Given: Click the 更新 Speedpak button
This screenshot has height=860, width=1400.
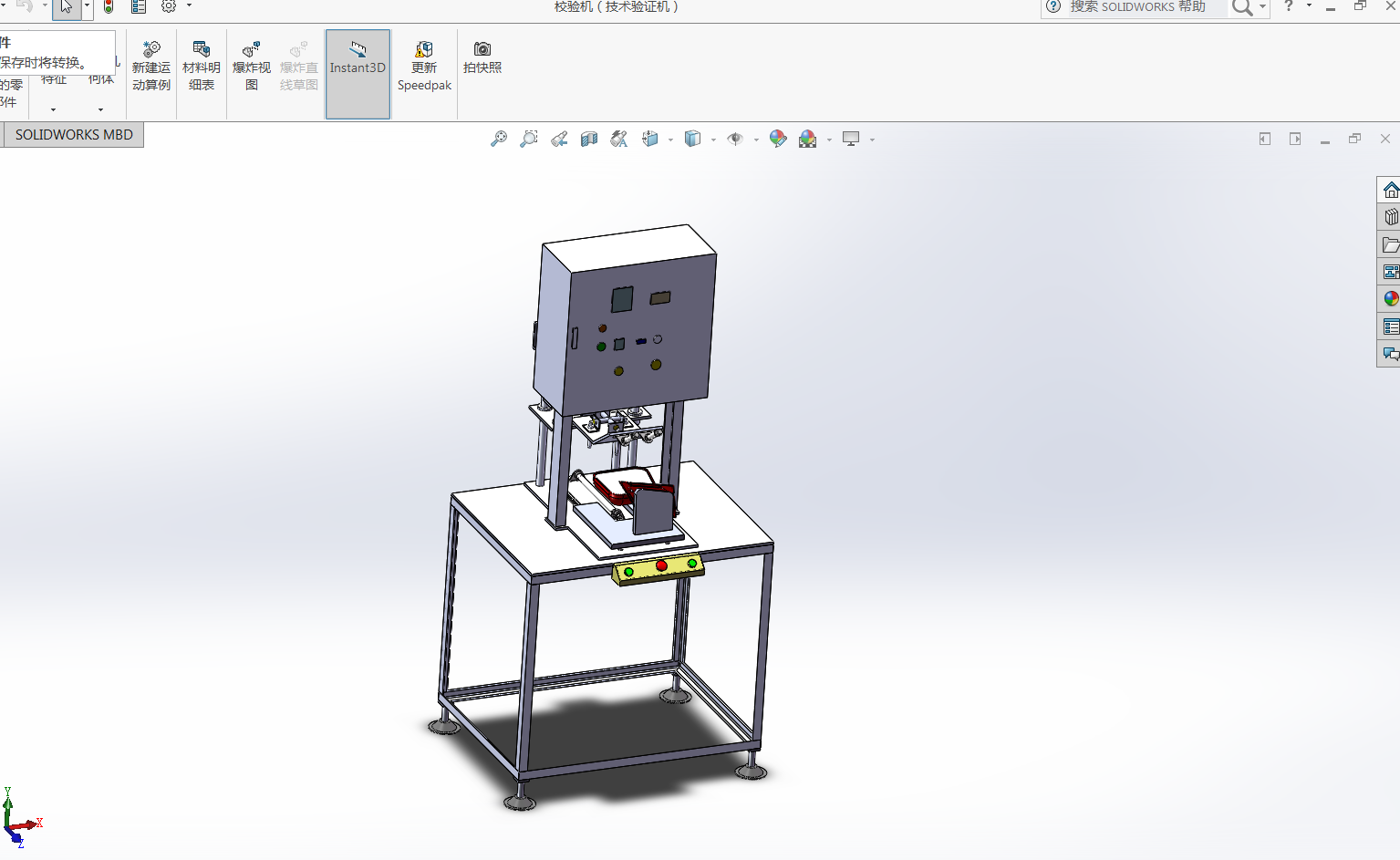Looking at the screenshot, I should click(x=424, y=66).
